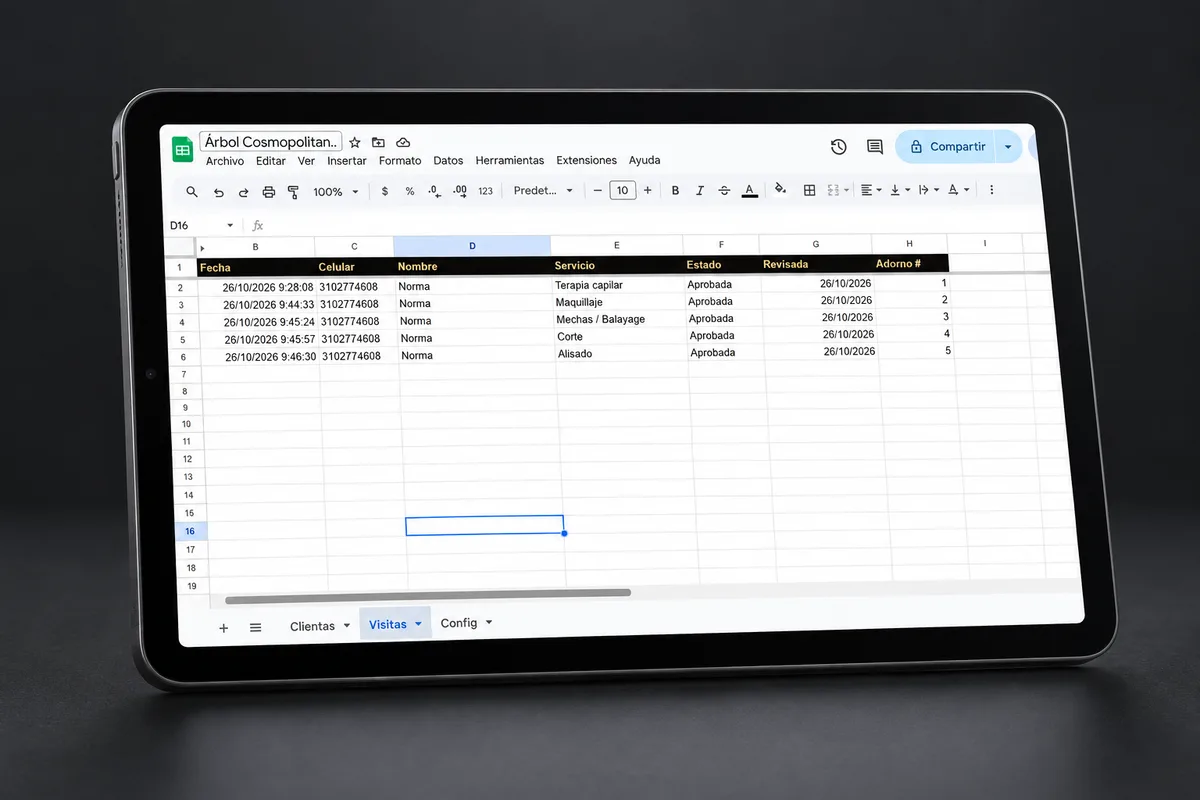Open the arrow next to Compartir
The image size is (1200, 800).
(1008, 147)
